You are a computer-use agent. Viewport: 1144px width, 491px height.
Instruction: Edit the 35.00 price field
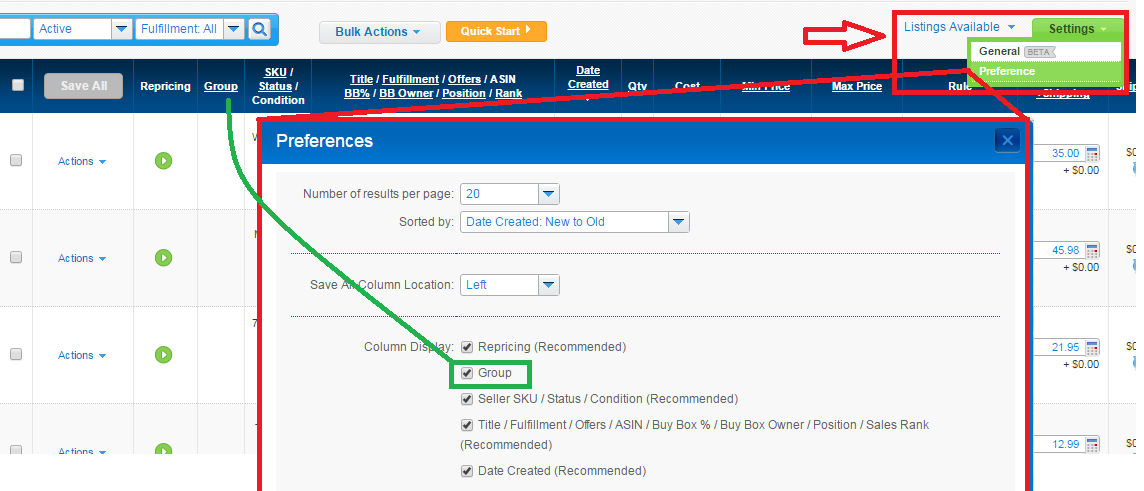coord(1060,153)
